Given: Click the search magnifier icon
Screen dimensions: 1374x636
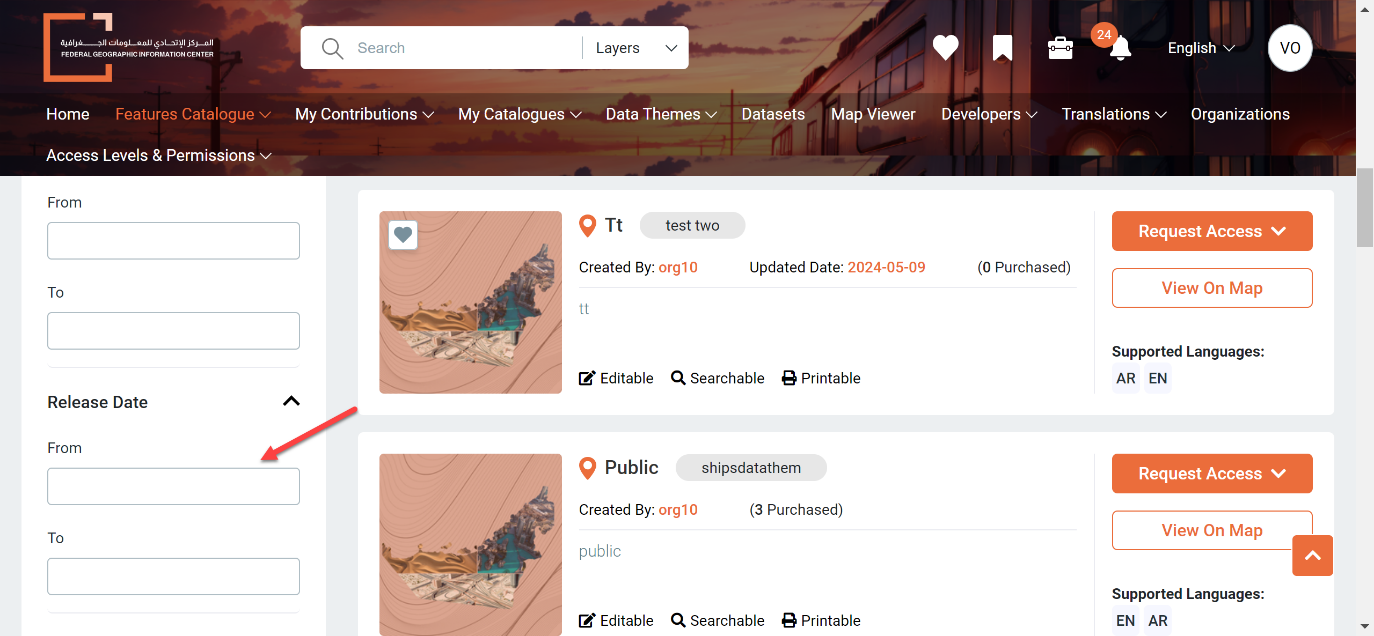Looking at the screenshot, I should click(332, 48).
